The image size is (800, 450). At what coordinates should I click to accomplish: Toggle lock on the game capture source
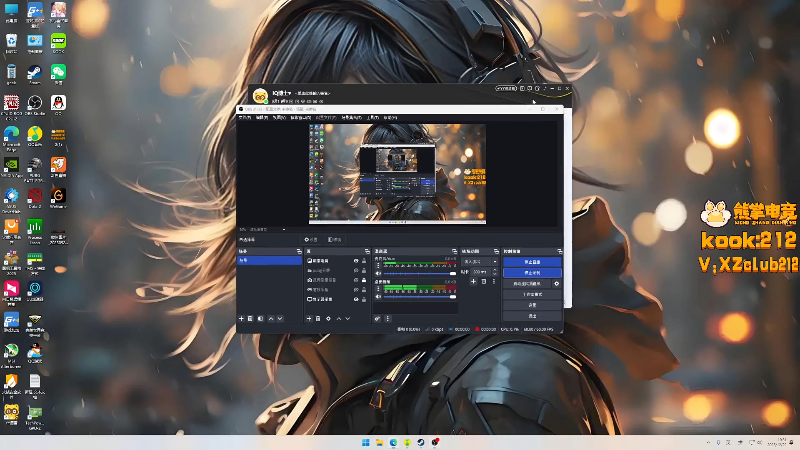click(364, 290)
